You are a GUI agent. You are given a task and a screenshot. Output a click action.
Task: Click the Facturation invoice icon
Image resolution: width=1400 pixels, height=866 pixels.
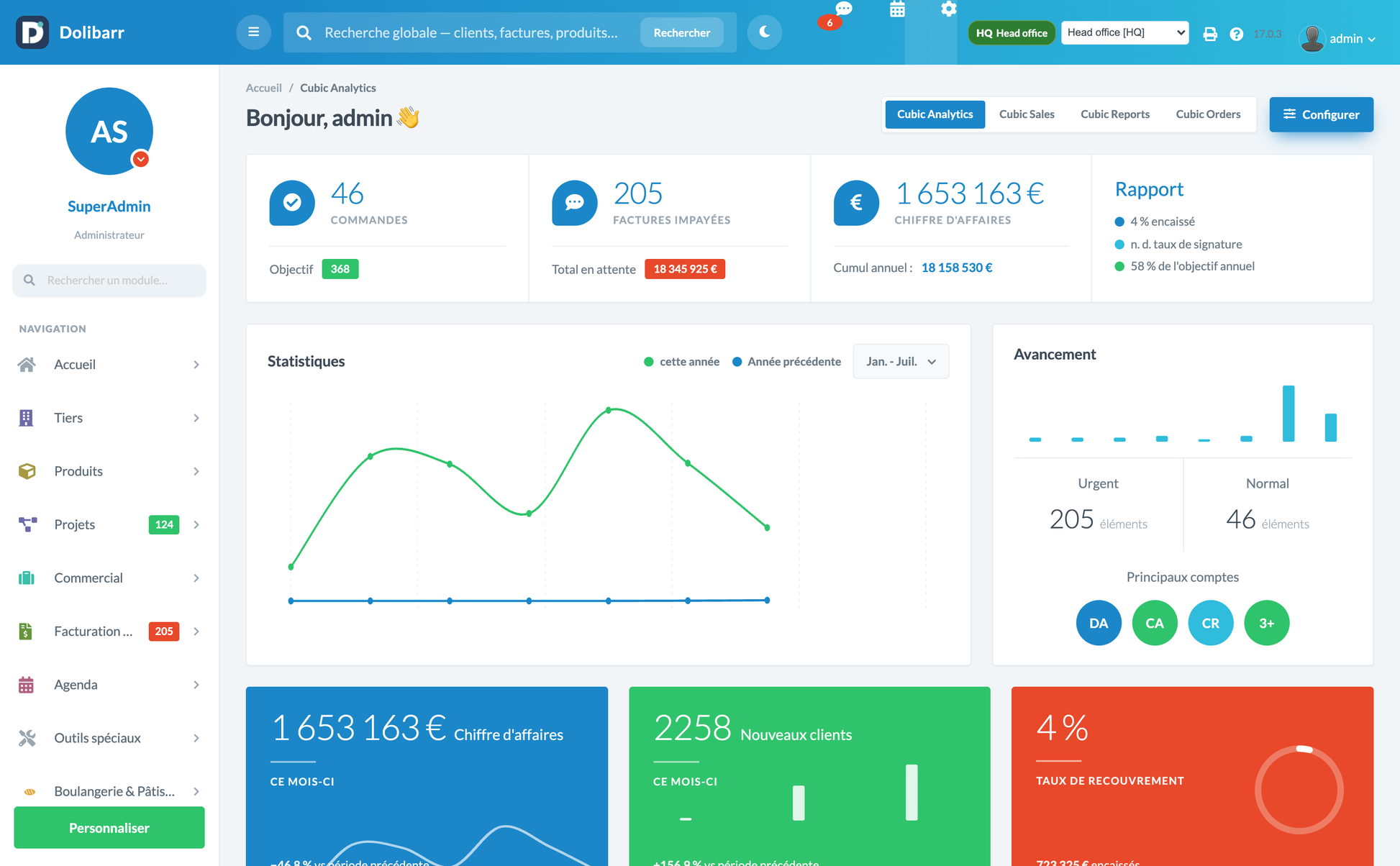tap(26, 631)
